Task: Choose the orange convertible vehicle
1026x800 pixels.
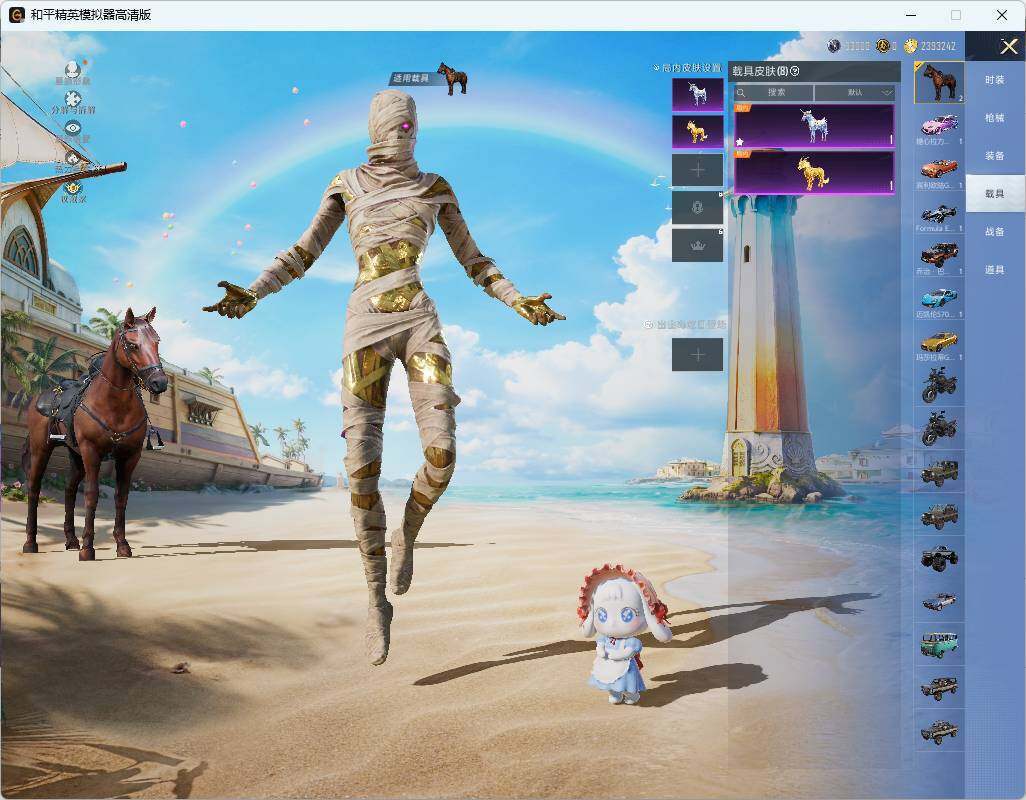Action: [x=939, y=171]
